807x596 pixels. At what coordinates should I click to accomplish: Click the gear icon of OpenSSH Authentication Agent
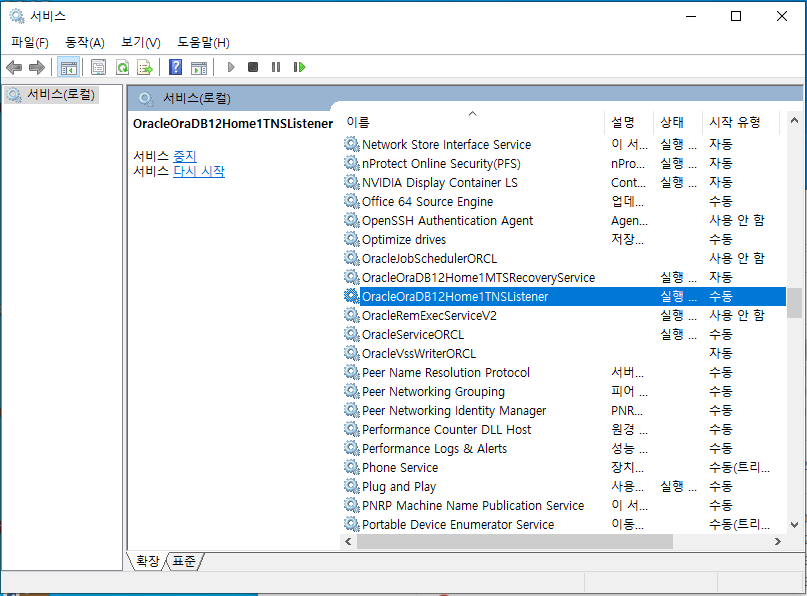point(352,220)
